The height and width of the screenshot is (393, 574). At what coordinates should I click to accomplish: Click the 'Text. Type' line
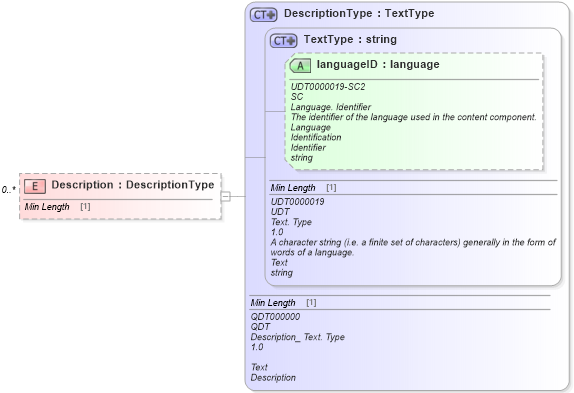point(291,222)
